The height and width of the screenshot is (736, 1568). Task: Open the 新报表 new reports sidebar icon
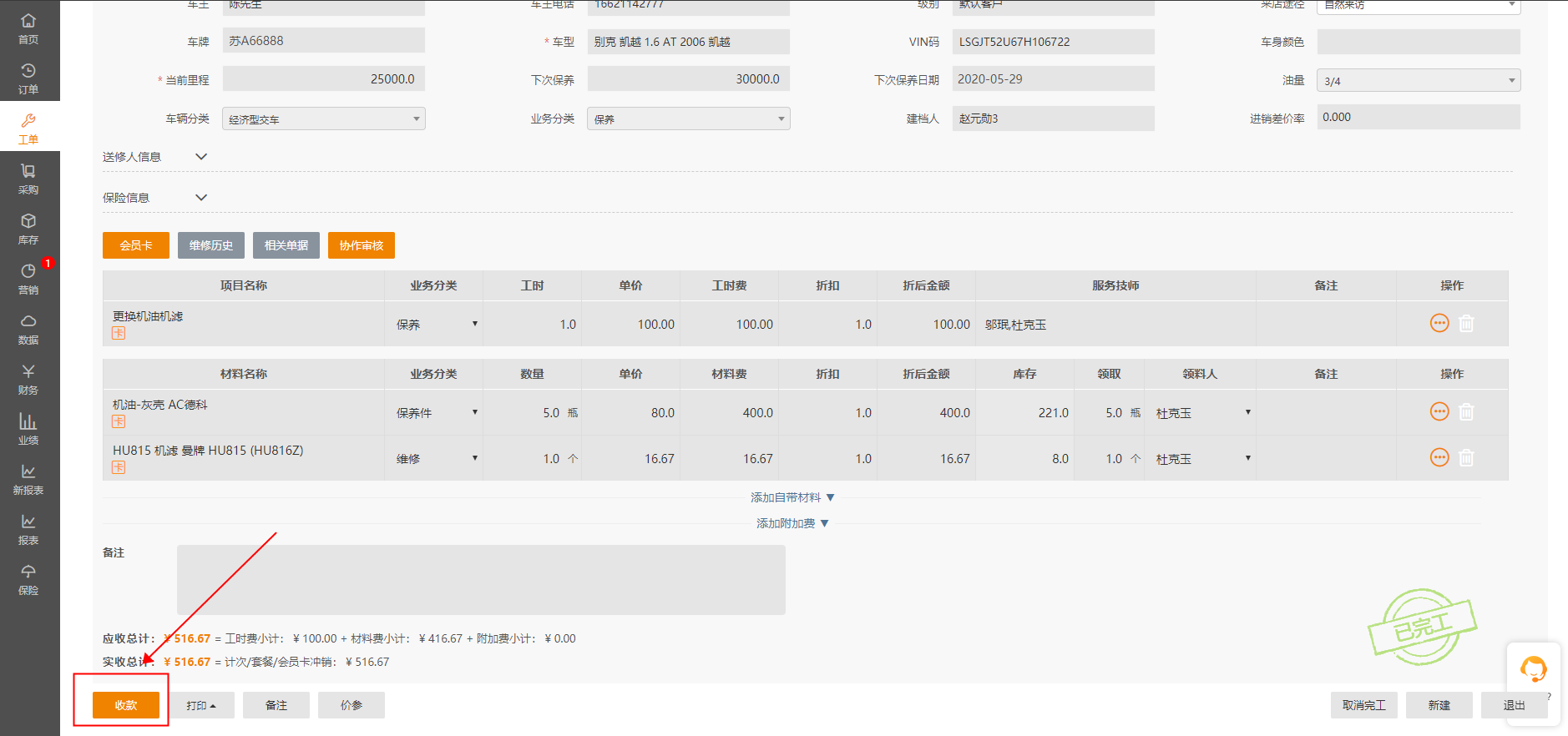click(28, 478)
